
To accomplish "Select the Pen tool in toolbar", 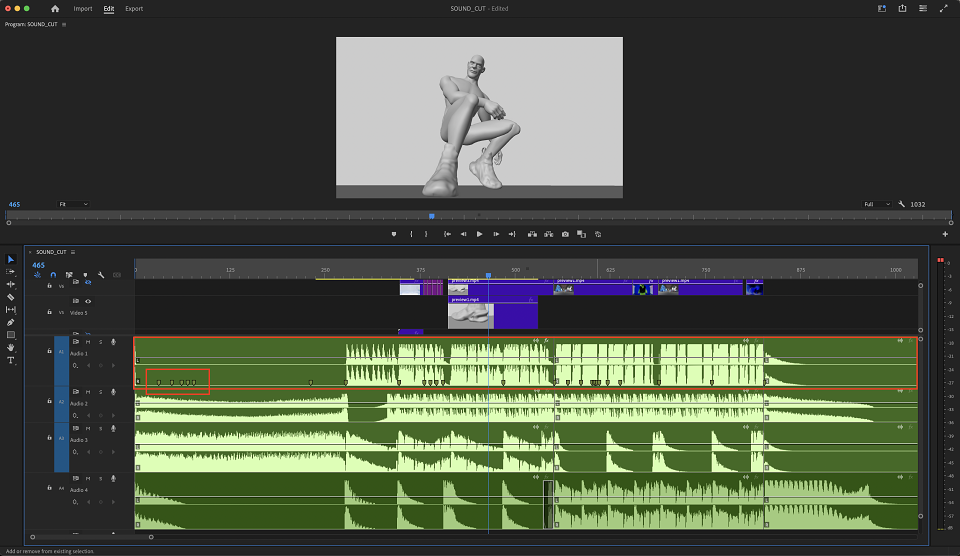I will tap(10, 322).
